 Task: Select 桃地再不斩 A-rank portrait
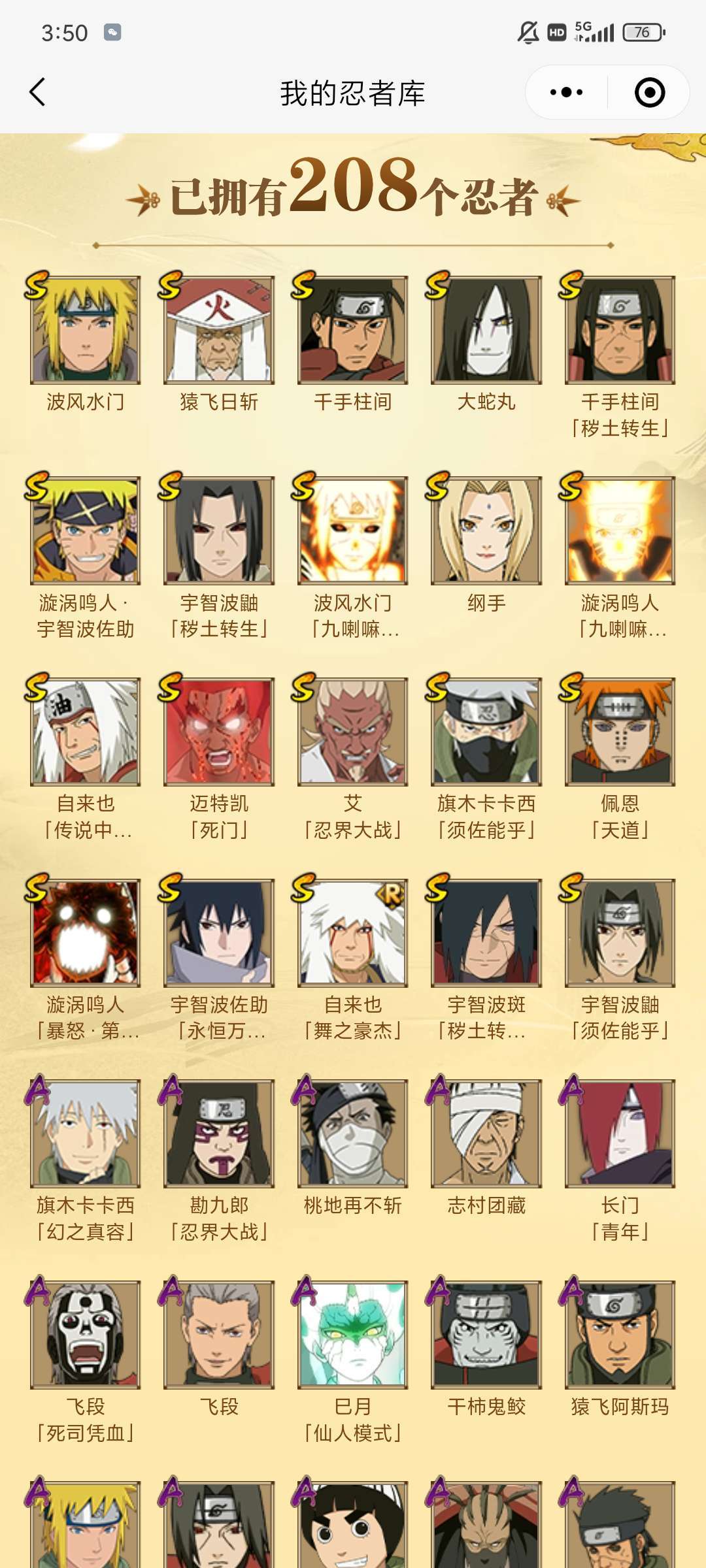tap(353, 1134)
